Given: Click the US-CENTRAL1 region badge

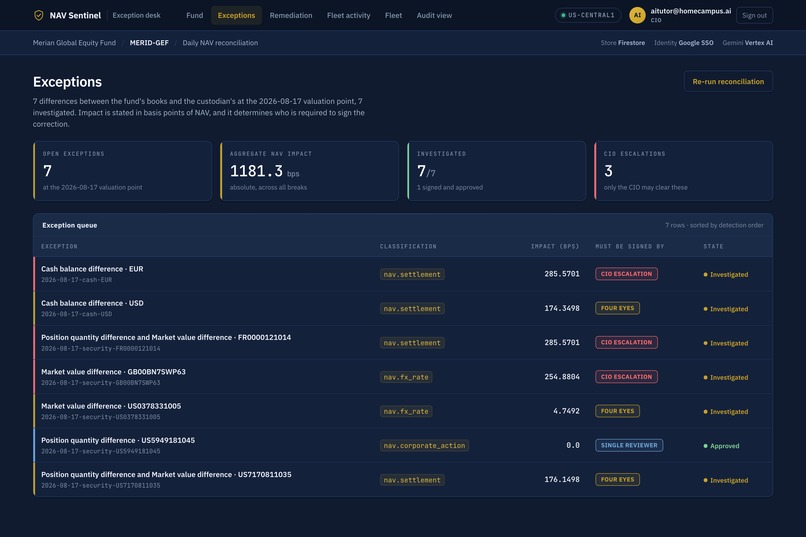Looking at the screenshot, I should point(587,15).
